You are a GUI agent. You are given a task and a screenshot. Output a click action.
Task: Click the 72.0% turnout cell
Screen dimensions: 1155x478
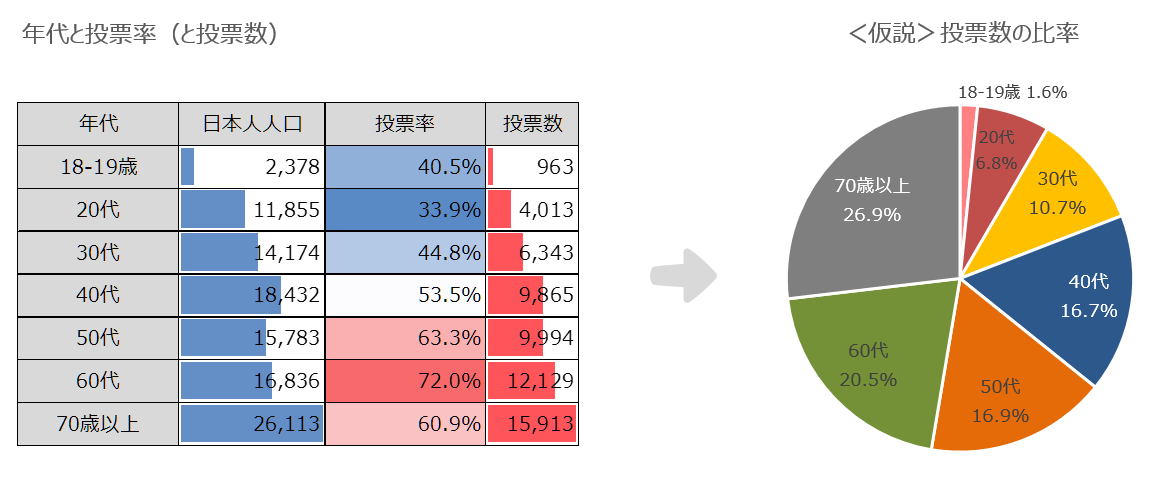point(405,381)
